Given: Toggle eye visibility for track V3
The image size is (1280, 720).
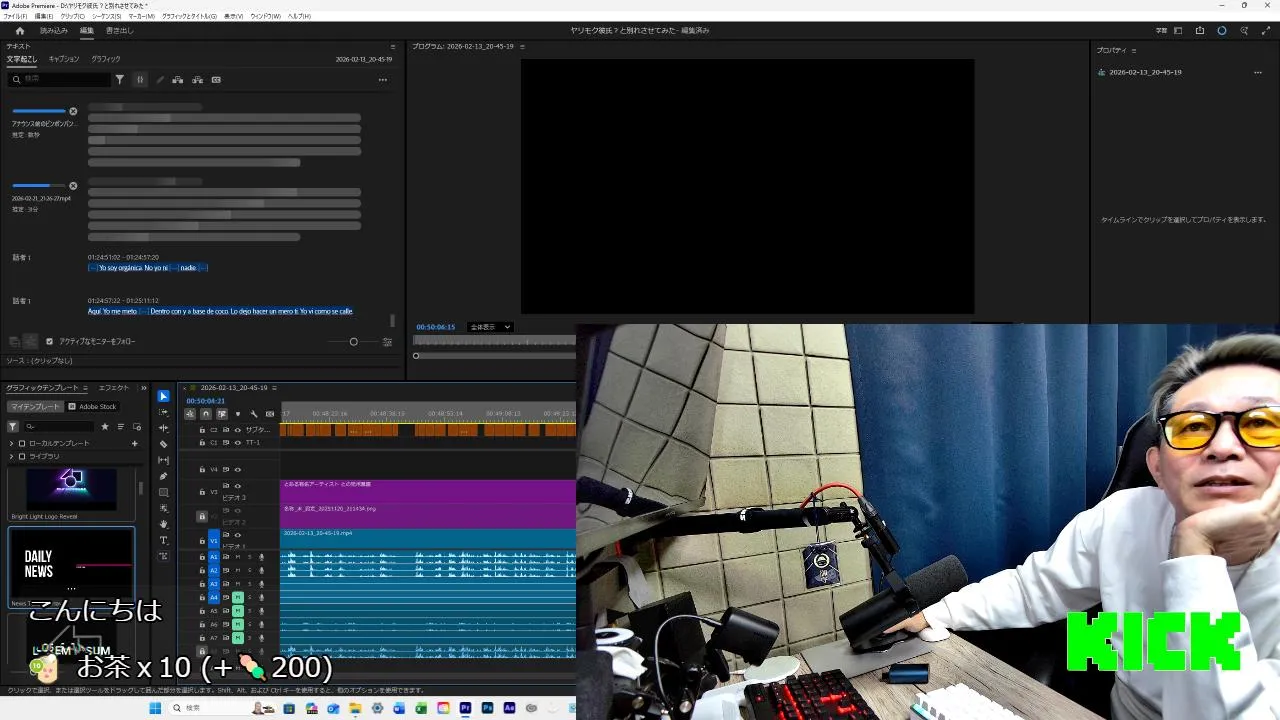Looking at the screenshot, I should point(237,485).
